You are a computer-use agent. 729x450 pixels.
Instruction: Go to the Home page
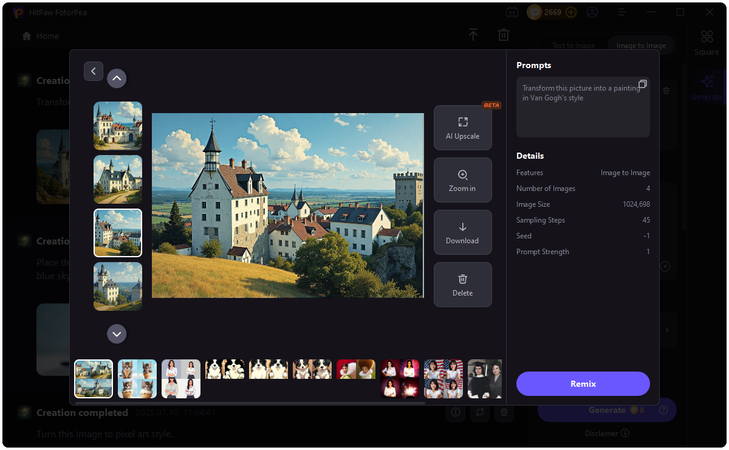click(x=41, y=36)
